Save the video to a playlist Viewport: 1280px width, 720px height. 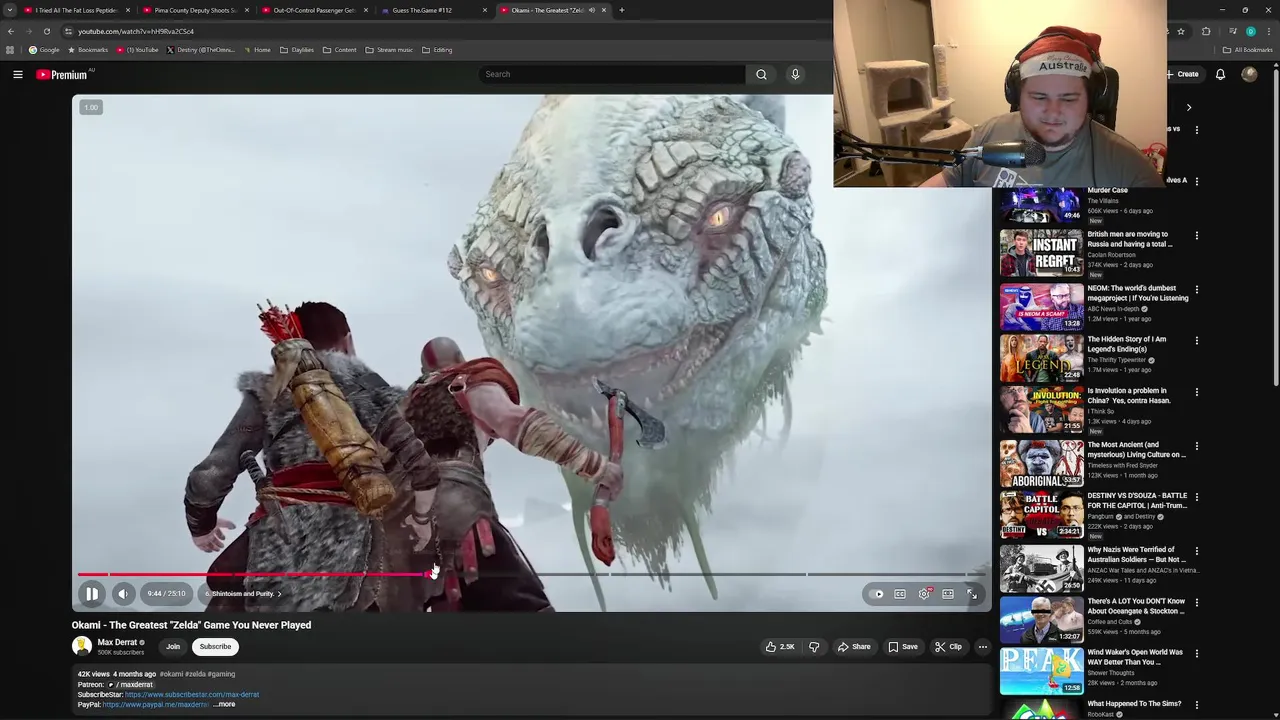pos(902,647)
